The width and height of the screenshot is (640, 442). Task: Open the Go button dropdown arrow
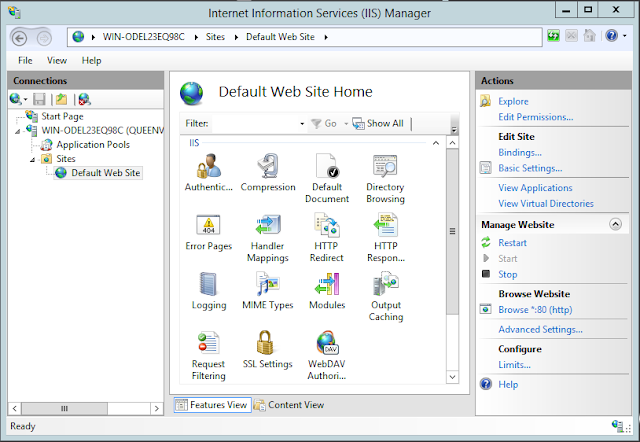346,124
